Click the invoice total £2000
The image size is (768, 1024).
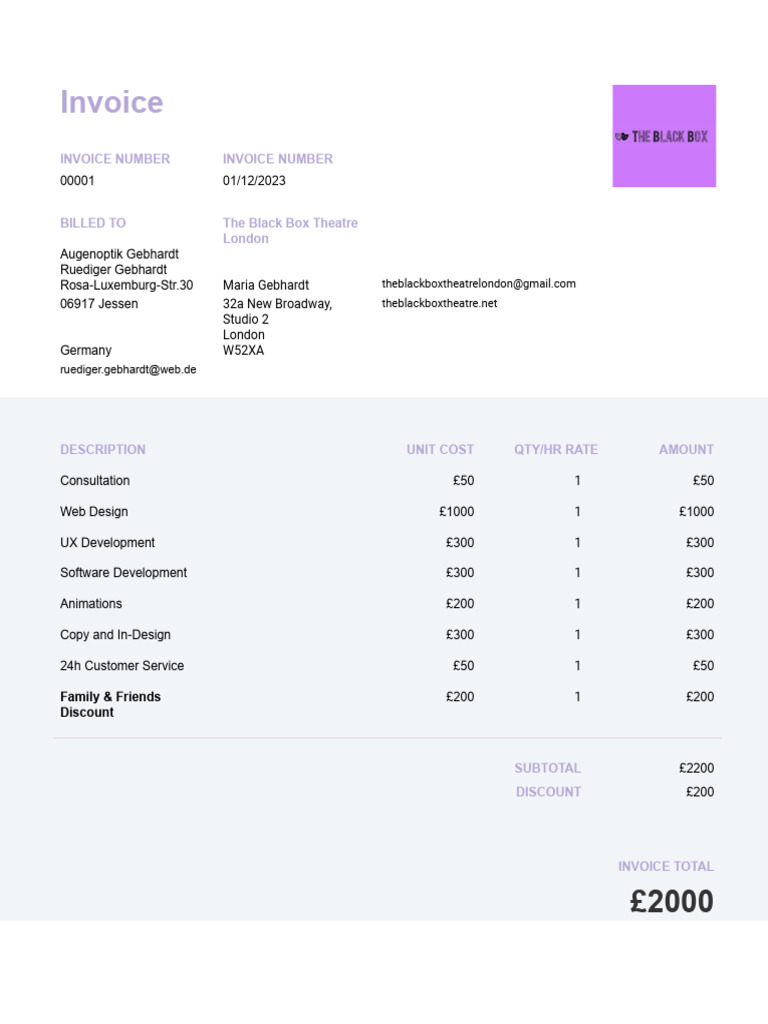(671, 901)
